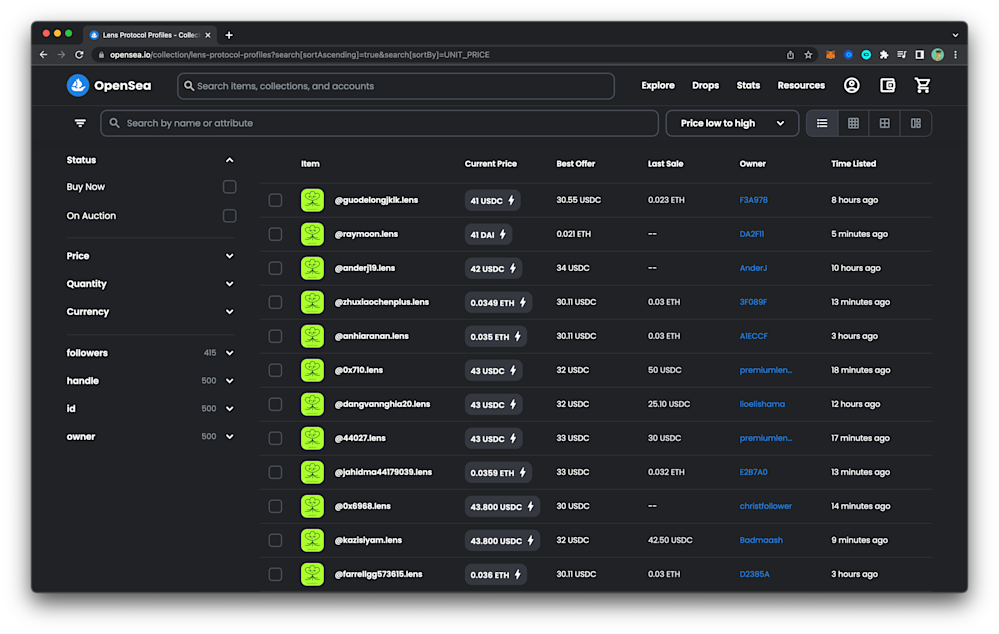Select @raymoon.lens row checkbox

pos(275,234)
